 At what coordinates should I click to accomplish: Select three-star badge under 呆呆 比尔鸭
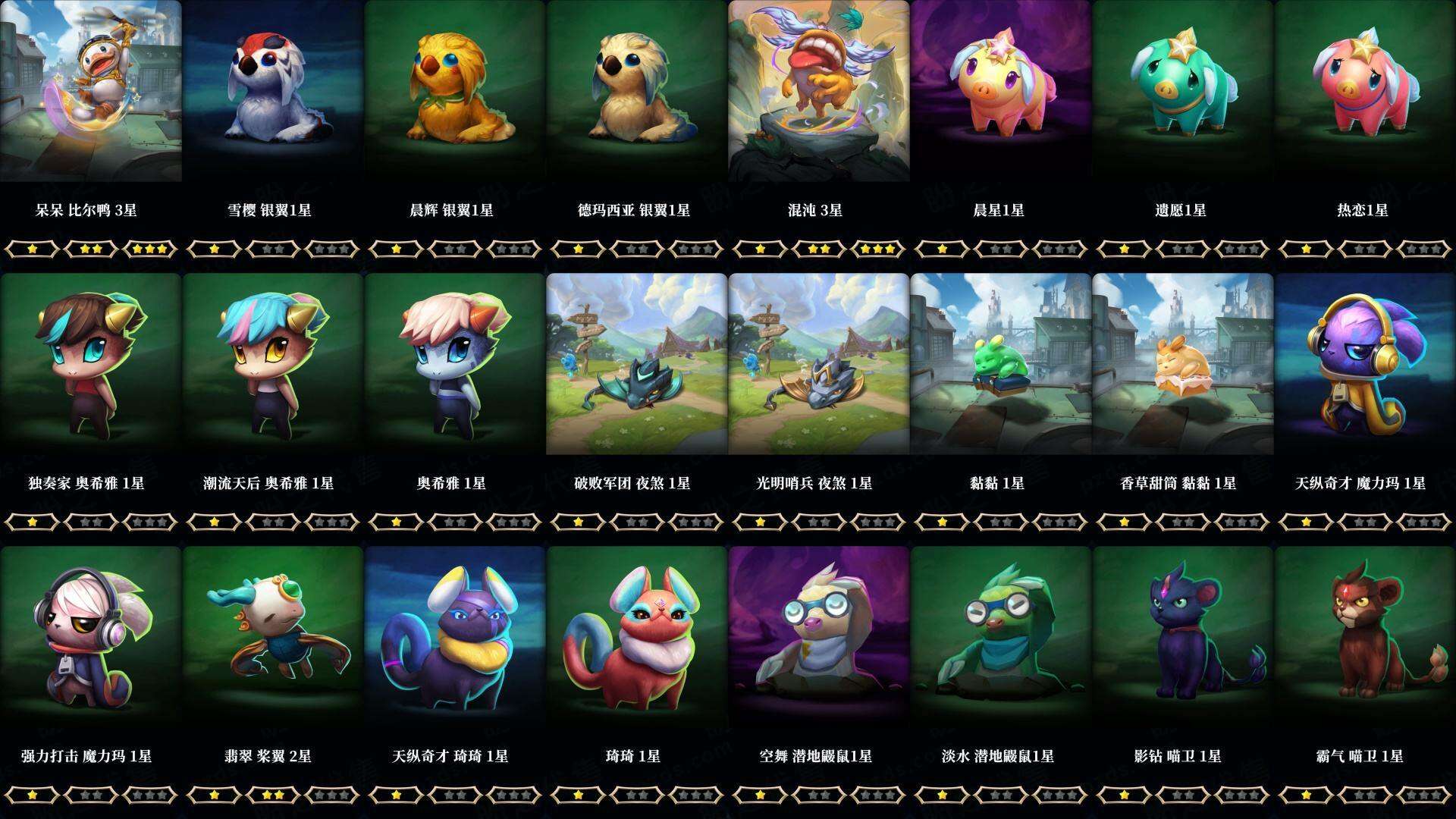tap(150, 248)
